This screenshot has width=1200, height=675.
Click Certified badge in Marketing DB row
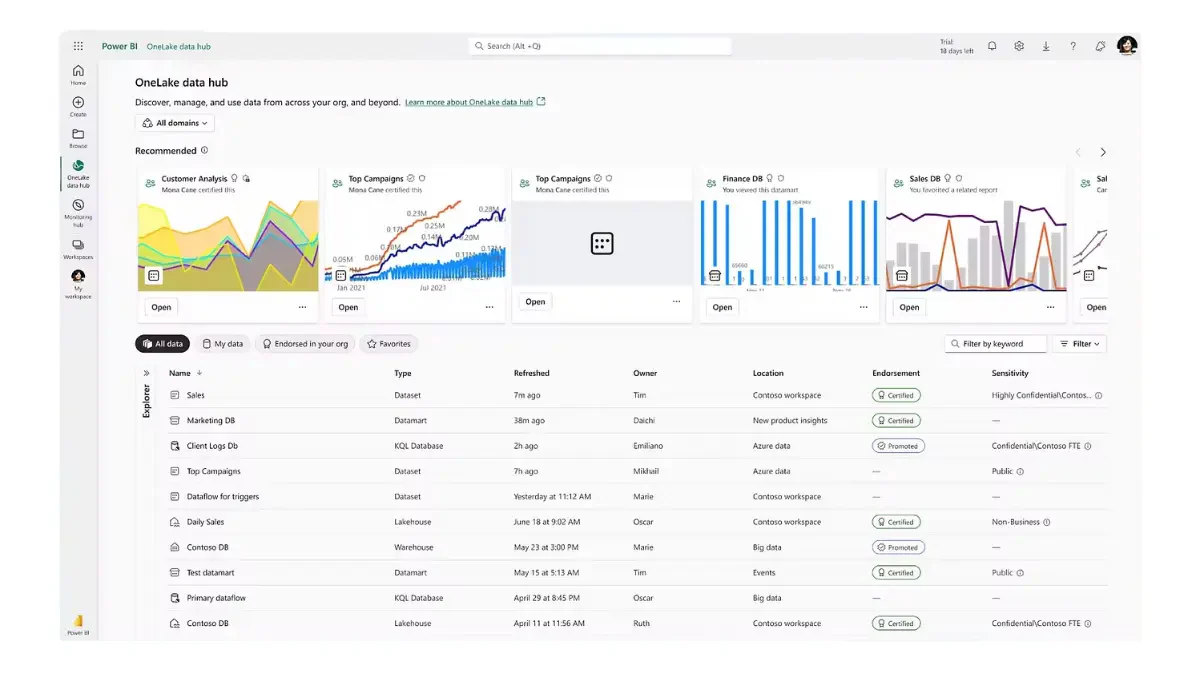click(895, 421)
